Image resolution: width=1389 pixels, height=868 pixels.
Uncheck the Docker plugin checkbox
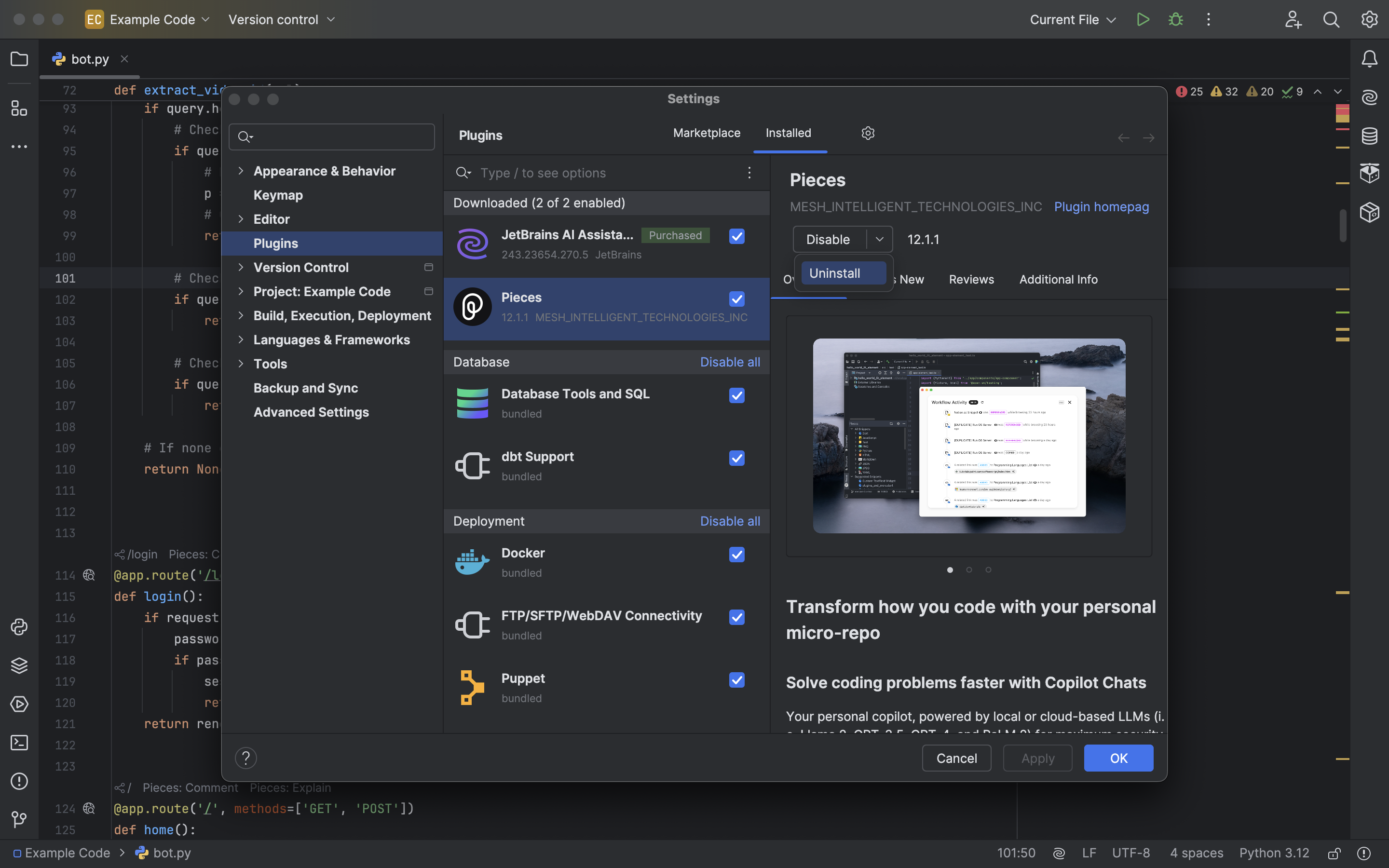coord(737,554)
